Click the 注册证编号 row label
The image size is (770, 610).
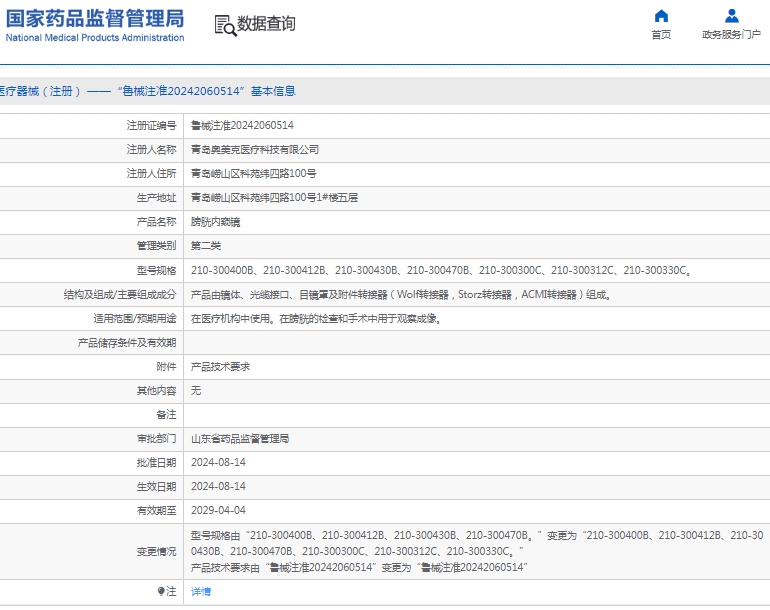(151, 125)
